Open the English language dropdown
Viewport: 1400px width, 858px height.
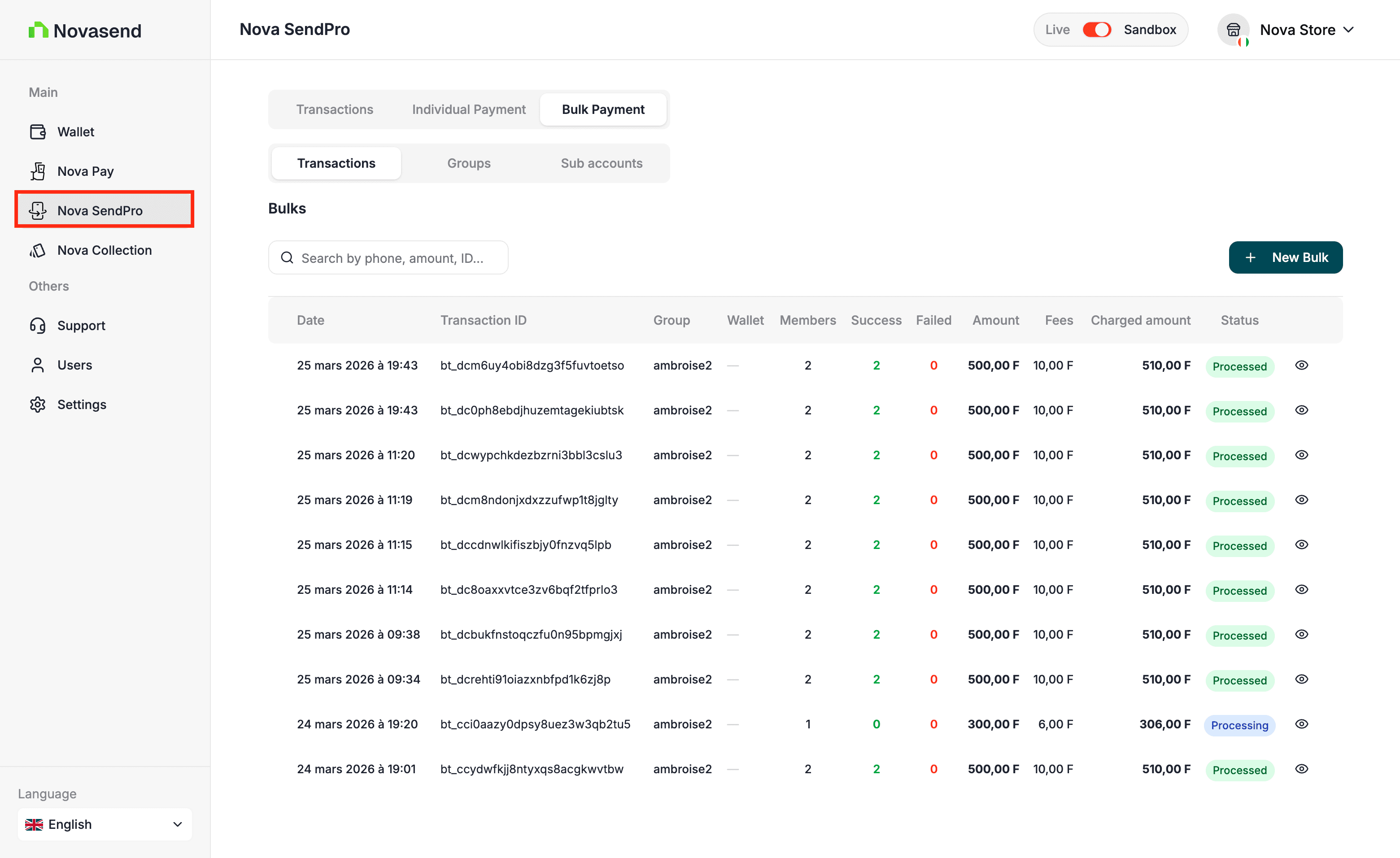coord(105,824)
